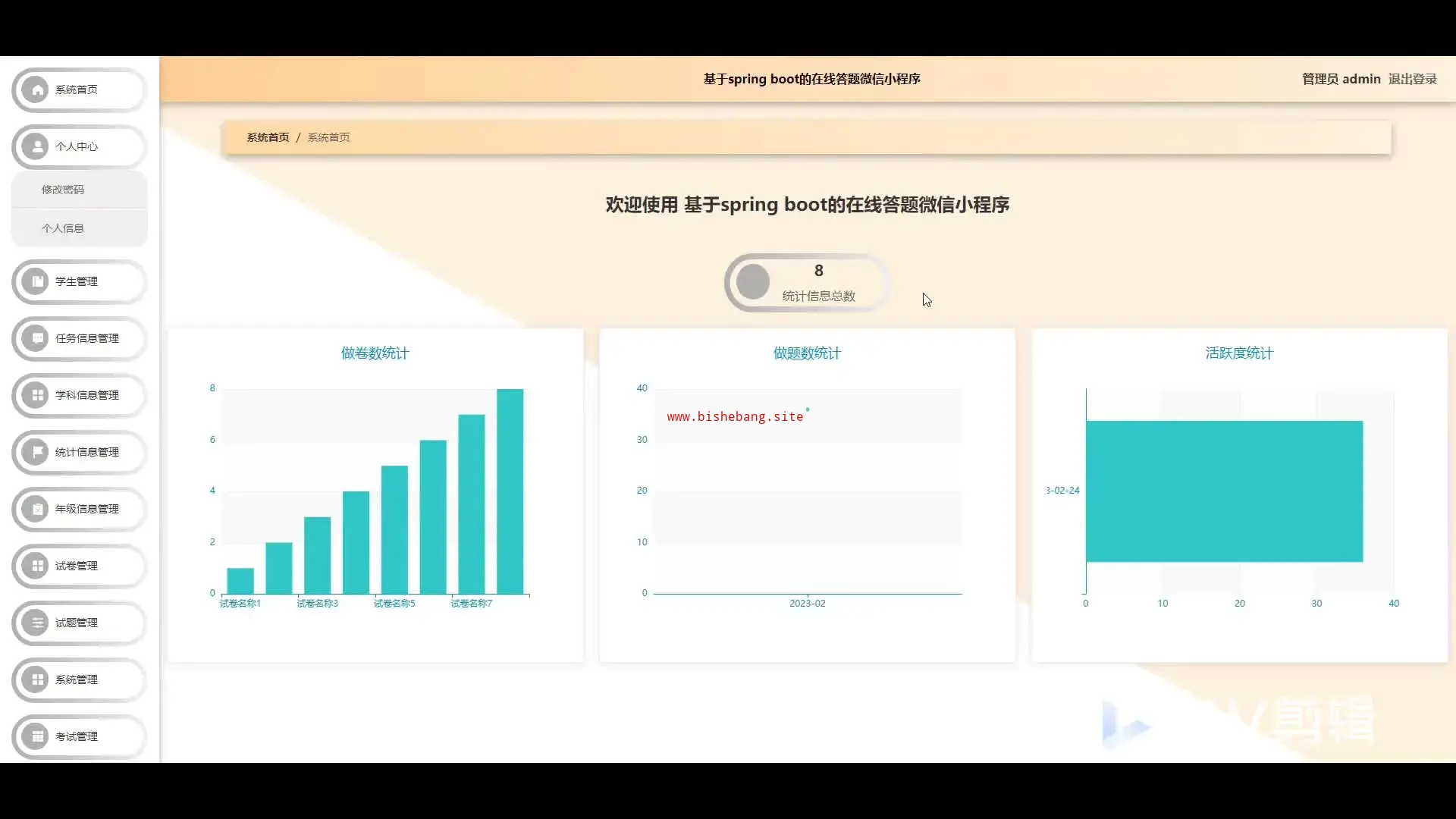Screen dimensions: 1456x819
Task: Click the 退出登录 logout link
Action: point(1412,79)
